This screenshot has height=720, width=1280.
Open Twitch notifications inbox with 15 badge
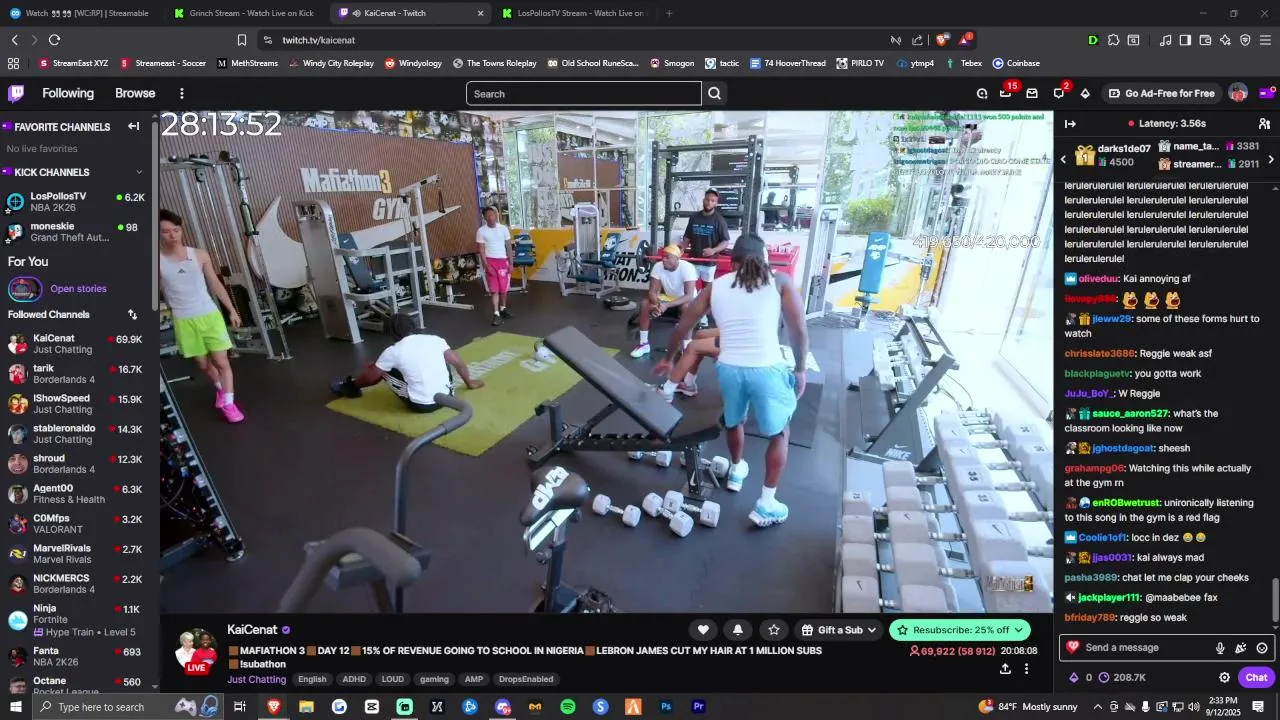[1006, 93]
